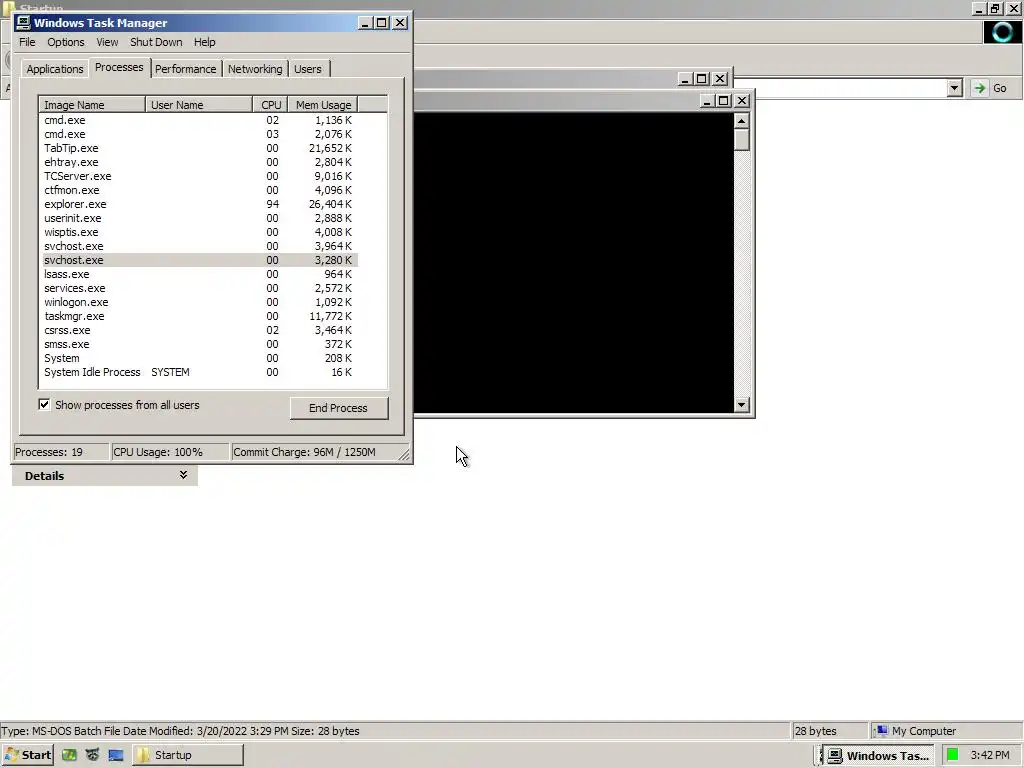Click the Startup folder taskbar button
The width and height of the screenshot is (1024, 768).
tap(188, 755)
